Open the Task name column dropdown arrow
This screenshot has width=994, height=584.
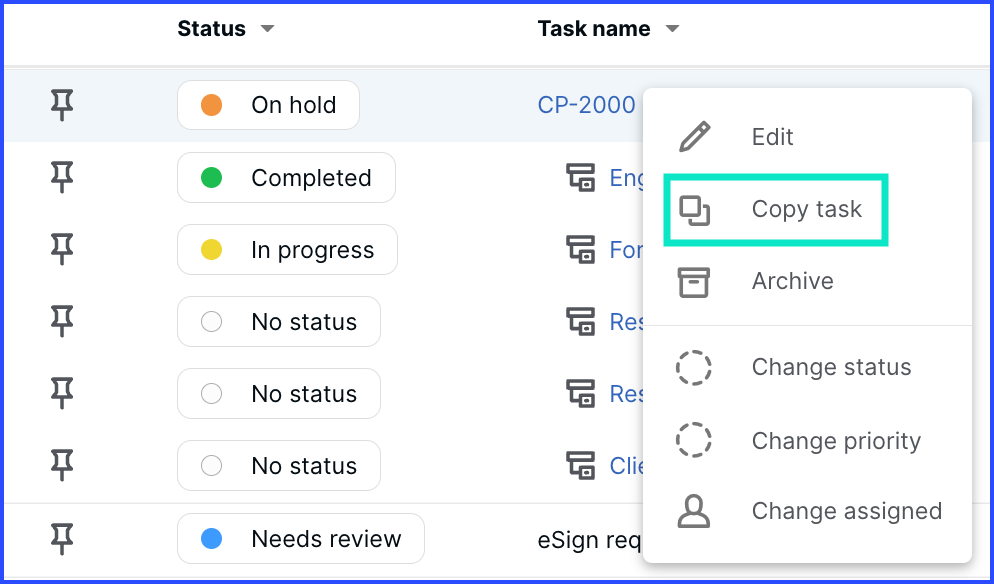click(673, 29)
